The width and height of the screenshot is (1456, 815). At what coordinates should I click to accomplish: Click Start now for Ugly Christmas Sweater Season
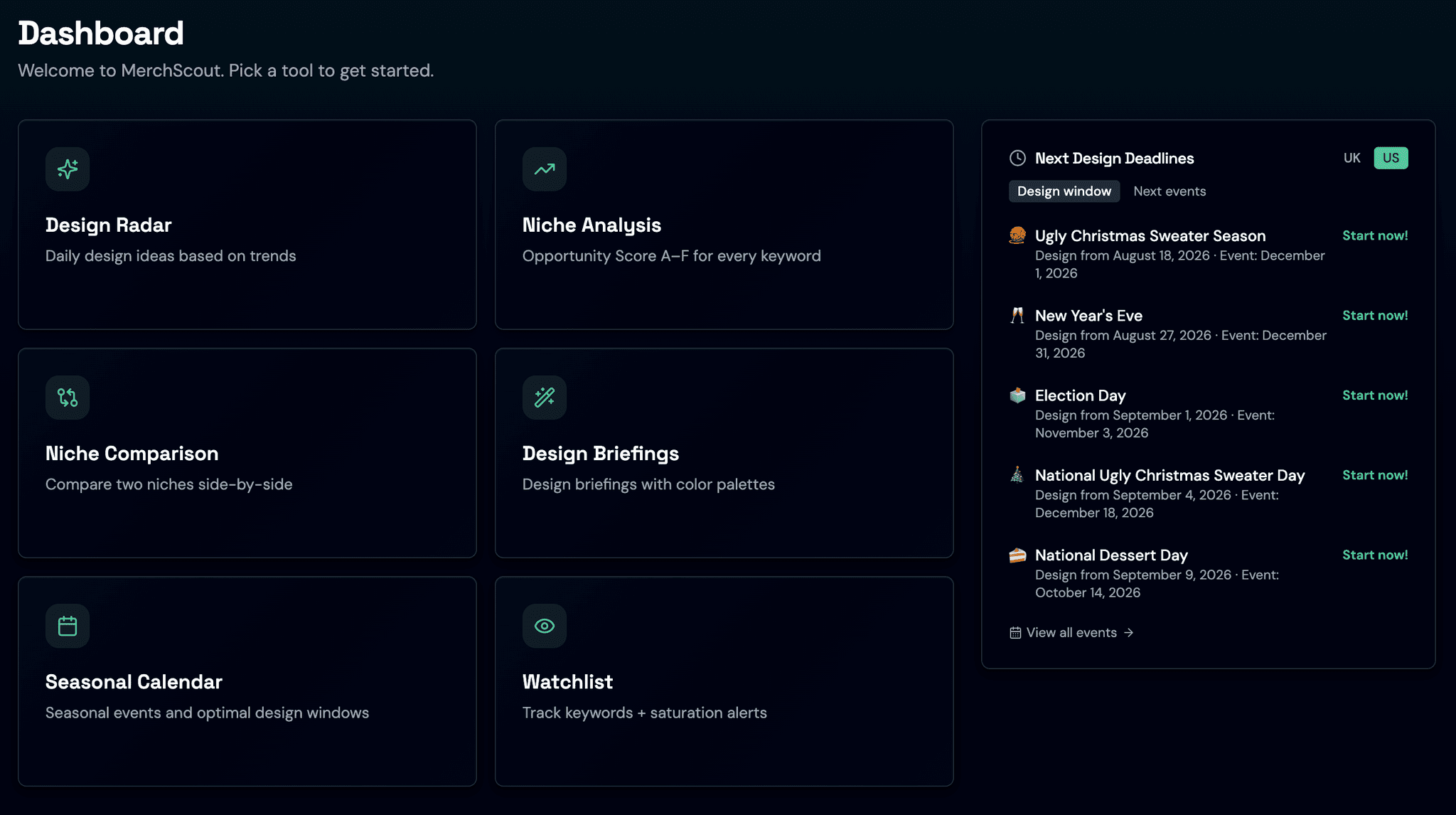tap(1375, 235)
